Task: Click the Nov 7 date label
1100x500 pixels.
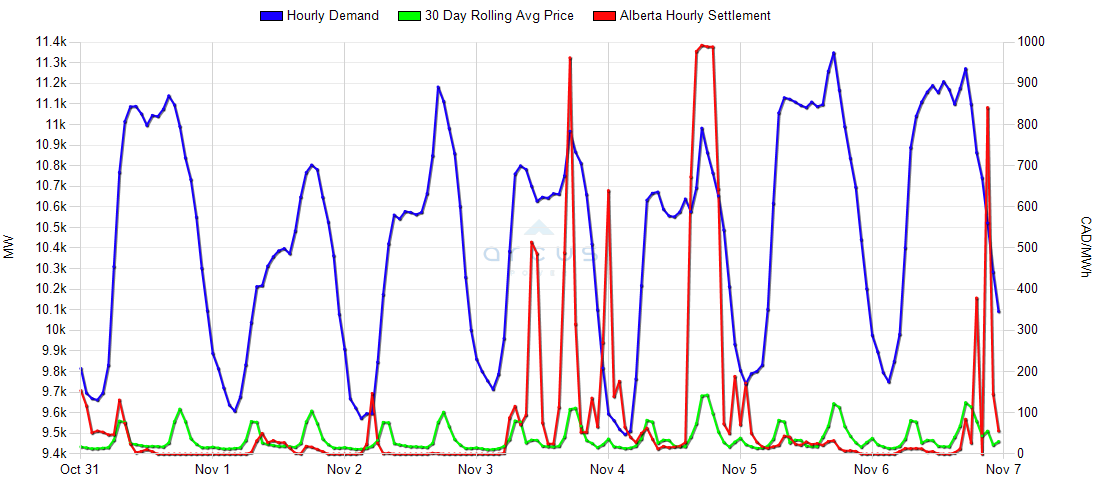Action: [x=1002, y=469]
